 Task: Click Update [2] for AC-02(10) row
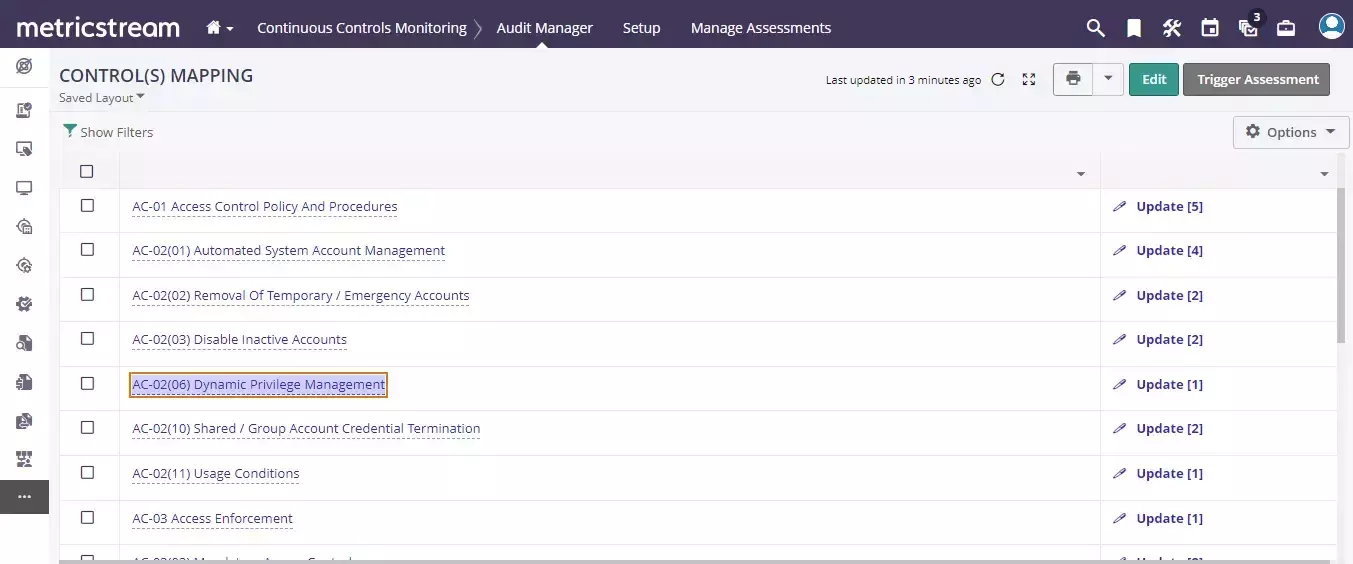[1170, 429]
